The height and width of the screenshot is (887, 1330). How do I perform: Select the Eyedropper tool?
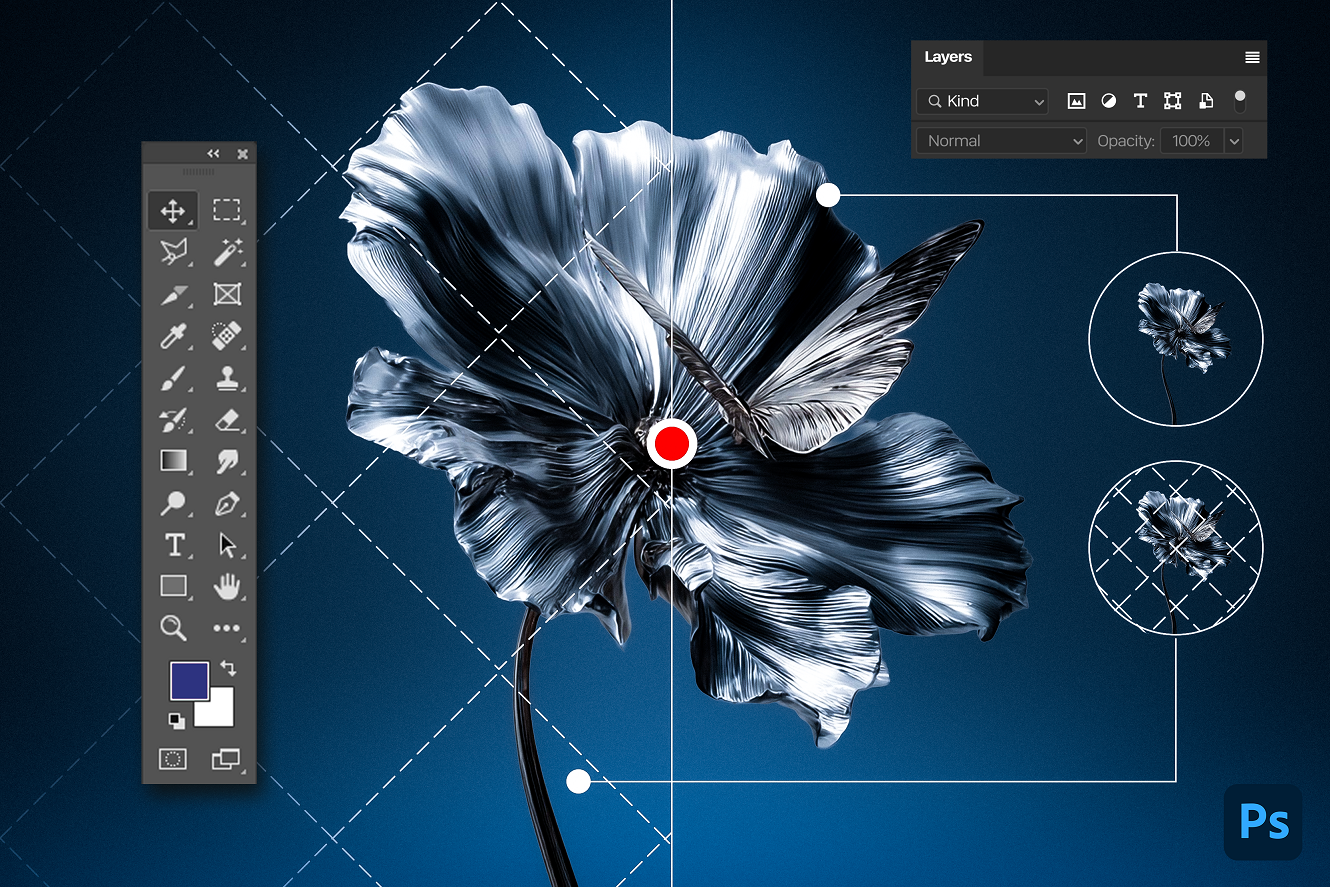174,336
